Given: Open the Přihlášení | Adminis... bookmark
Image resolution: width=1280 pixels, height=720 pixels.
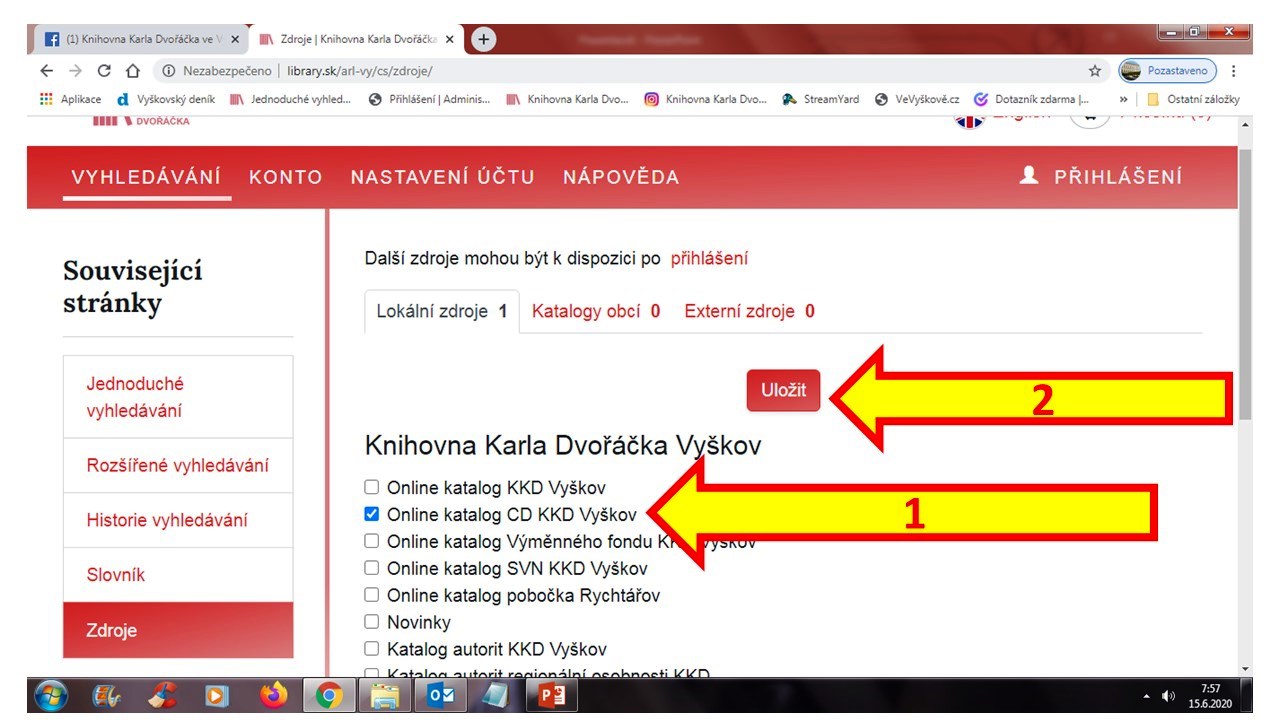Looking at the screenshot, I should click(x=430, y=99).
